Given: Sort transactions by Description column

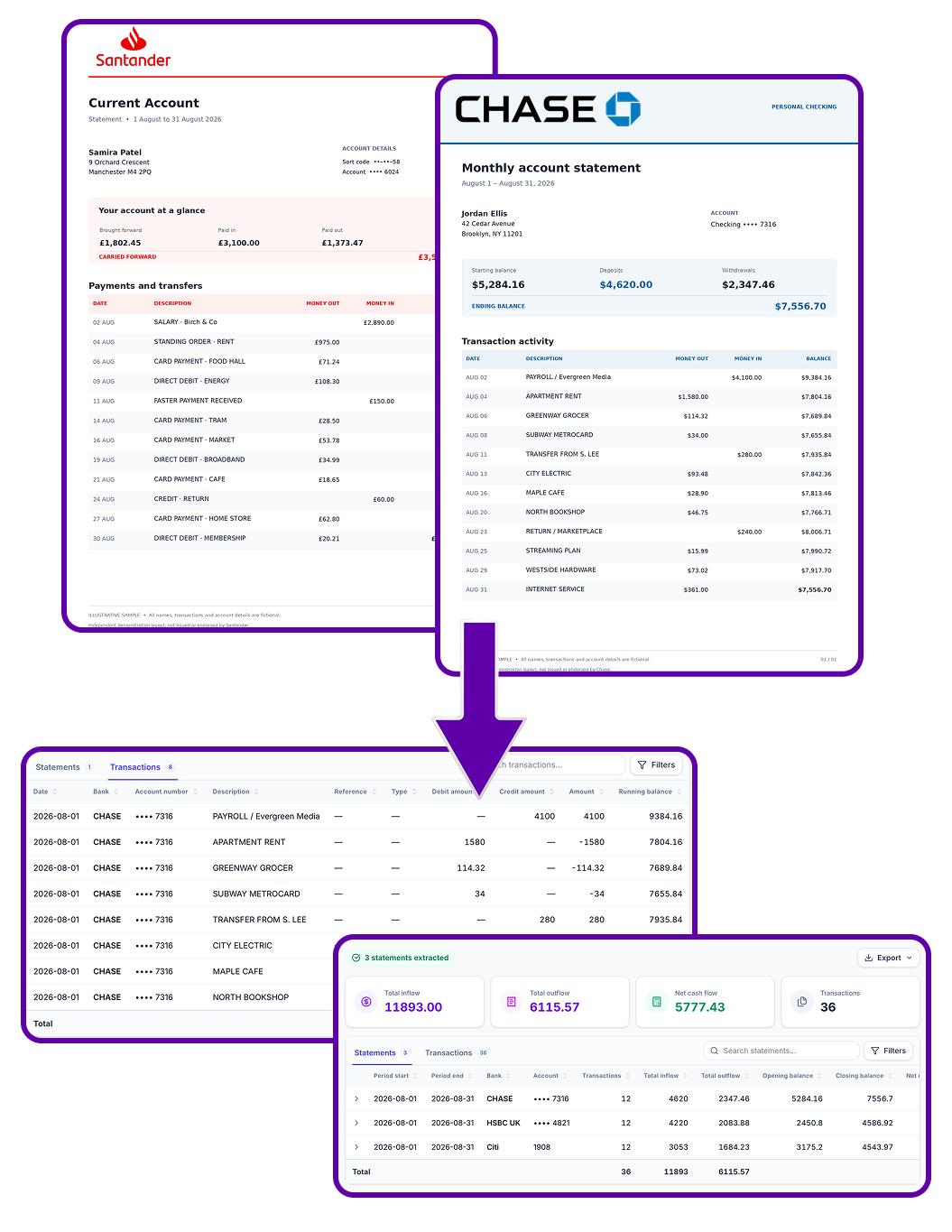Looking at the screenshot, I should coord(236,792).
